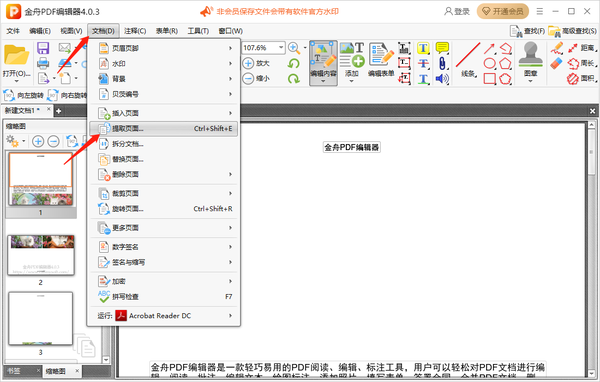Click the 查找(F) search button
This screenshot has height=382, width=600.
pos(527,31)
